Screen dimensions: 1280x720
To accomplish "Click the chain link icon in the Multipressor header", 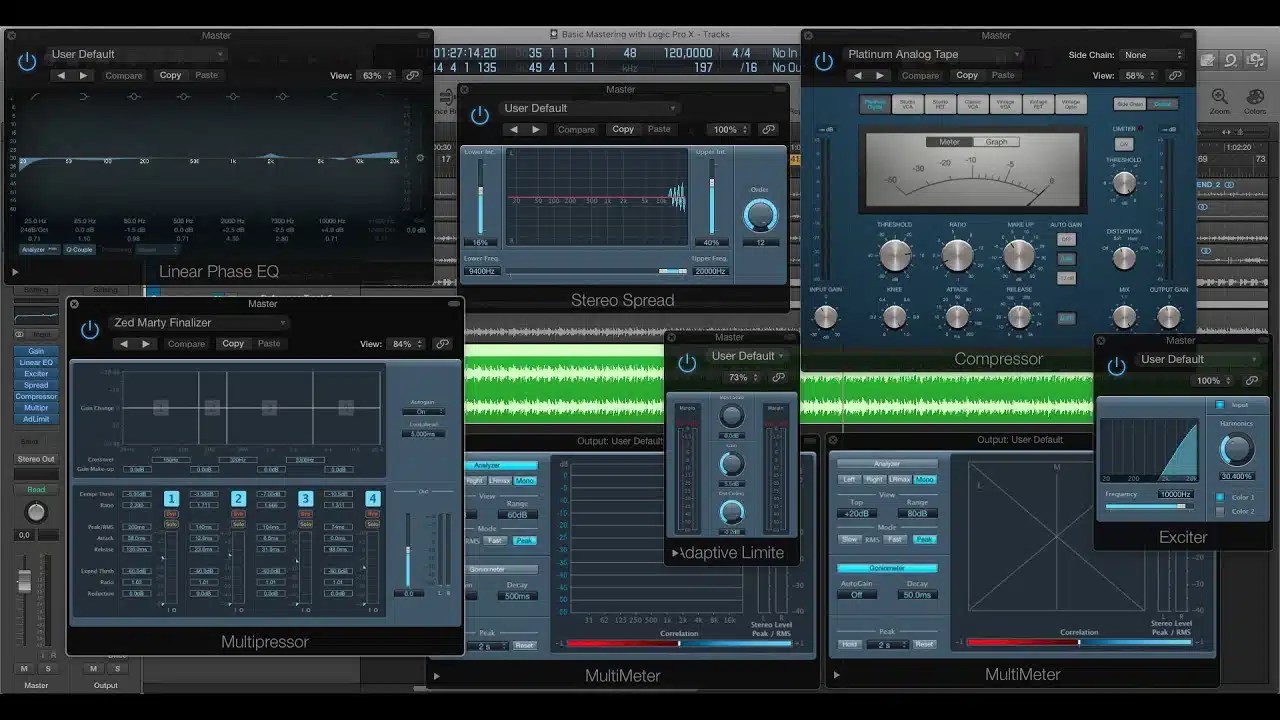I will tap(441, 343).
